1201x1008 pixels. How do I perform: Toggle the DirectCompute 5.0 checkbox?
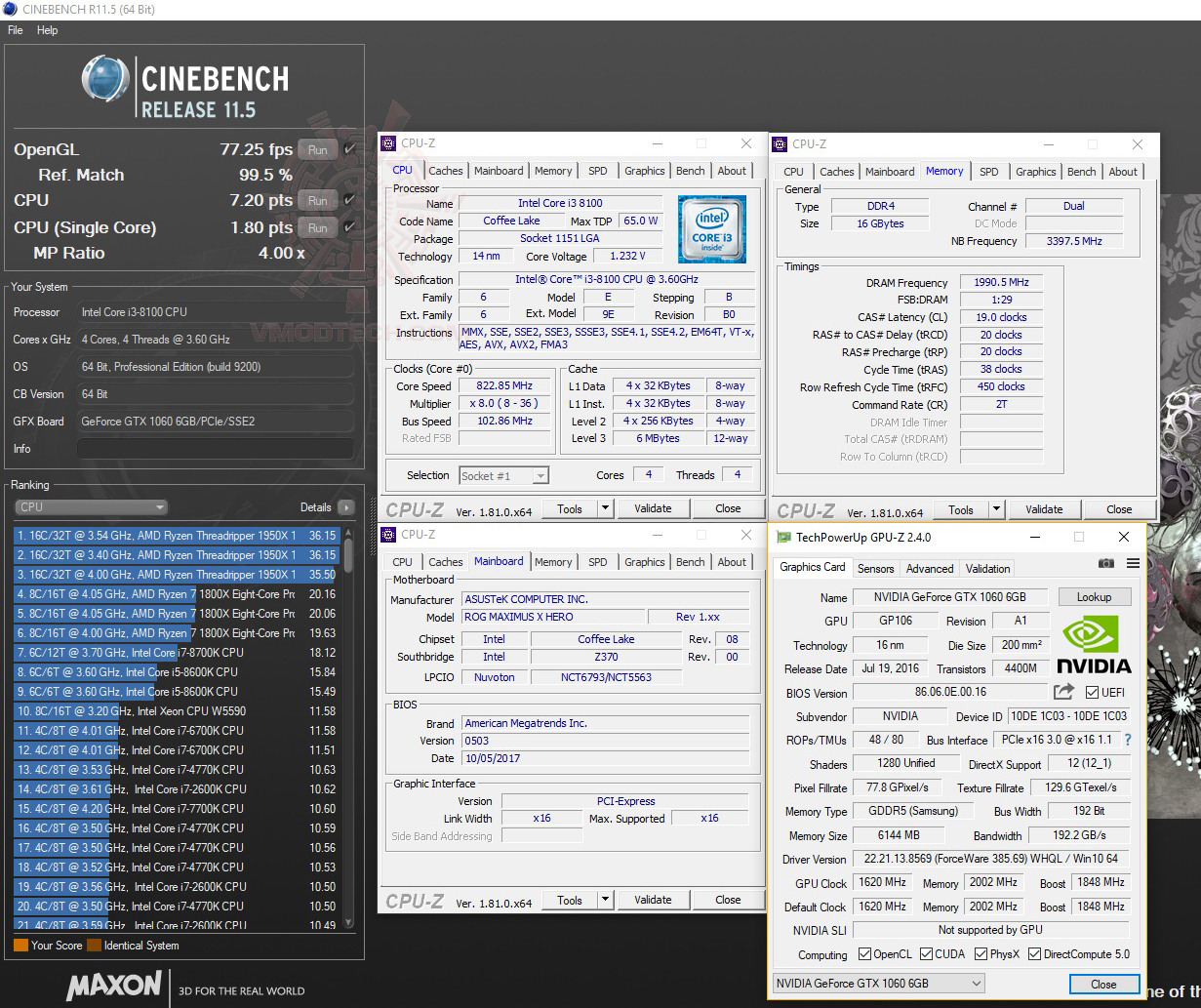click(1035, 954)
